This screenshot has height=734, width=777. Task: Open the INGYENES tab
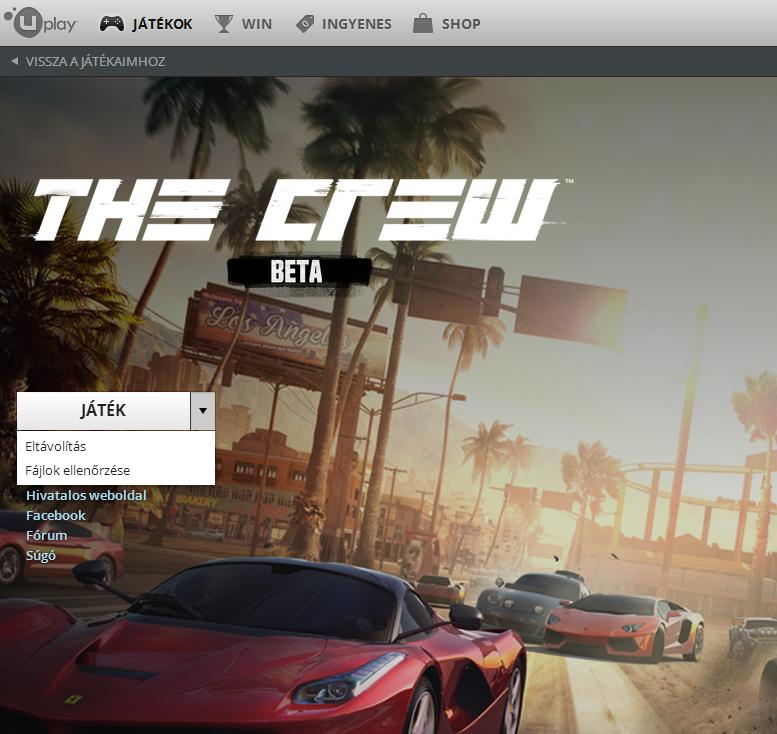pos(356,24)
